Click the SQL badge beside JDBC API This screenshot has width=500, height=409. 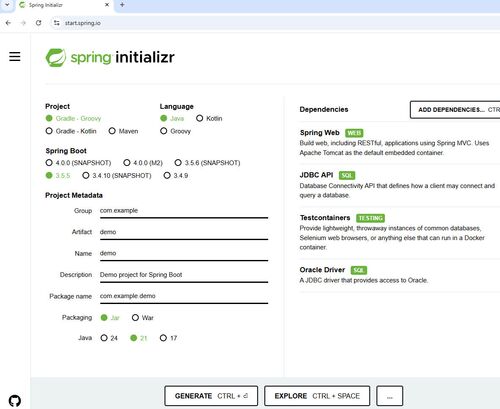[347, 175]
